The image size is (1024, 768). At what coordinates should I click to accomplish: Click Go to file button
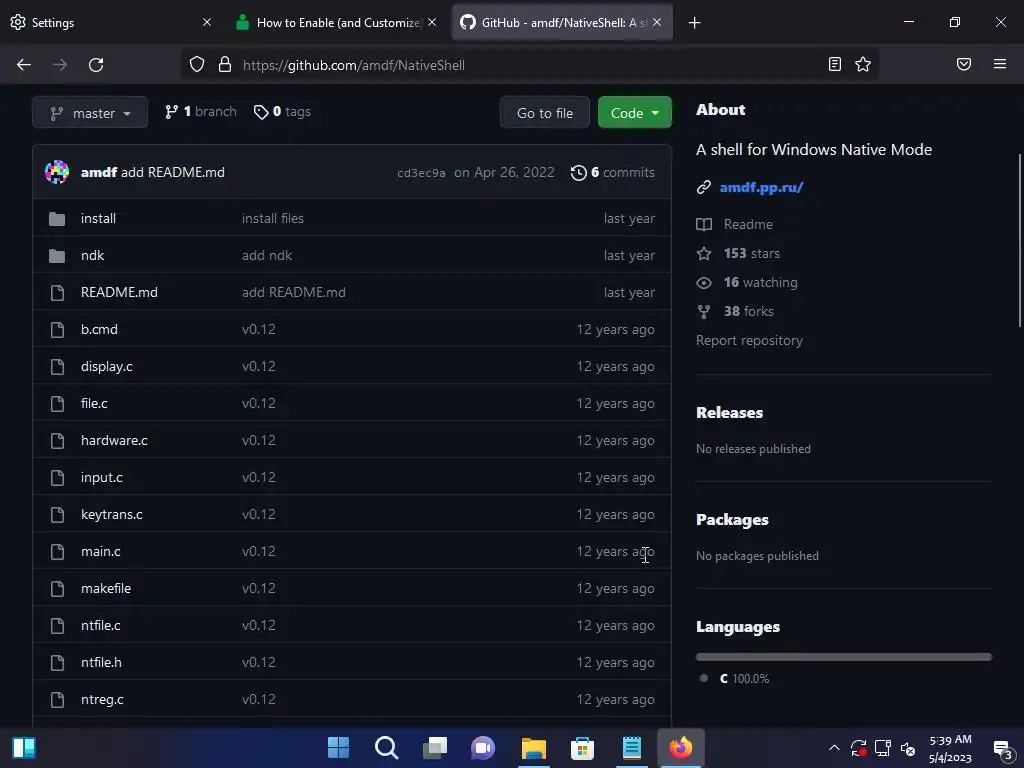tap(545, 113)
